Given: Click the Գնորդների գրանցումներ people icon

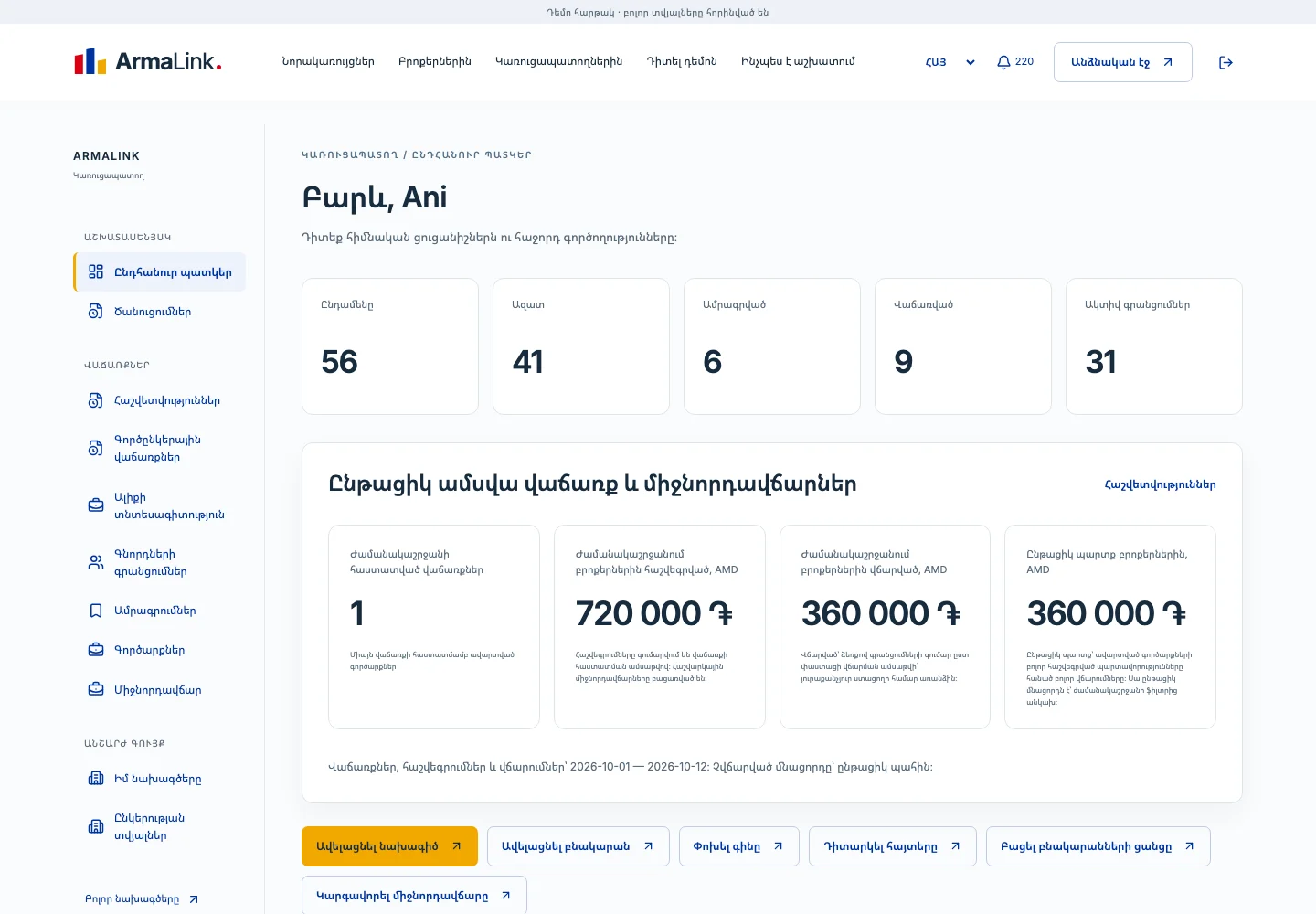Looking at the screenshot, I should [x=96, y=562].
